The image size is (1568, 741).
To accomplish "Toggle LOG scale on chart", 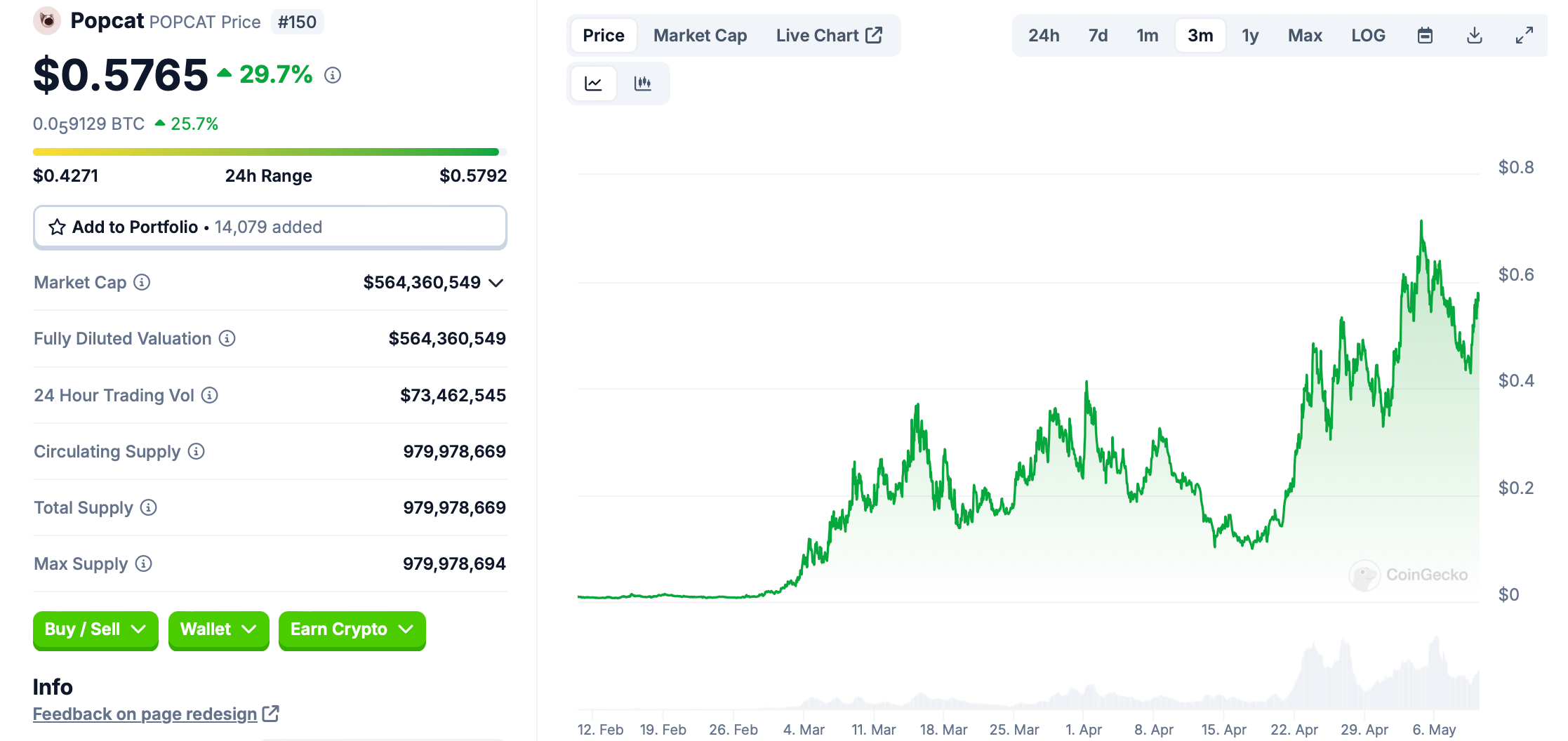I will click(x=1368, y=35).
